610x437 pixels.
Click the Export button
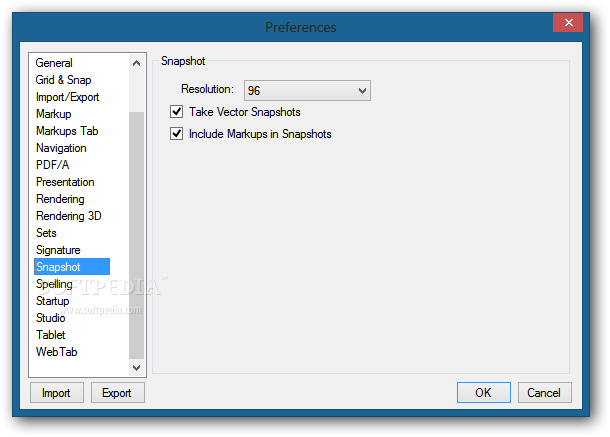[117, 392]
